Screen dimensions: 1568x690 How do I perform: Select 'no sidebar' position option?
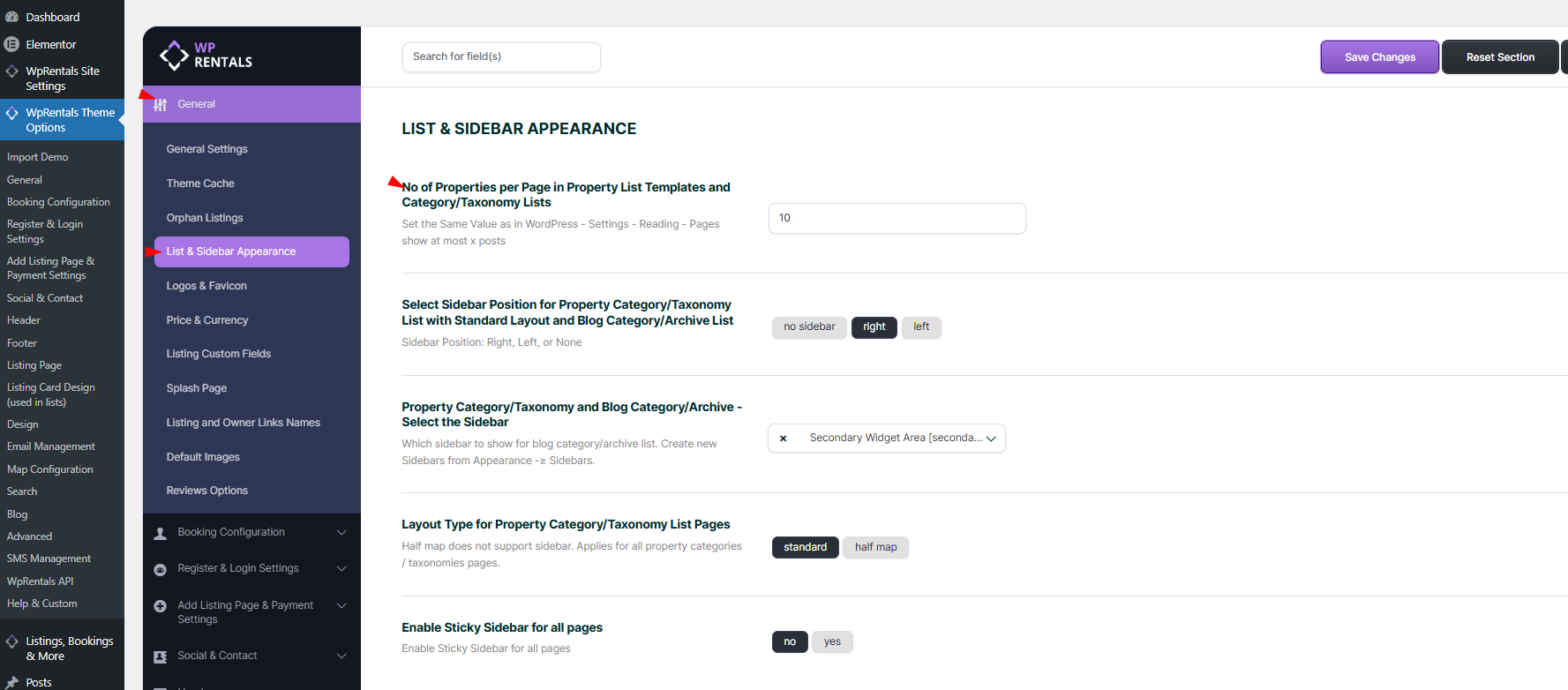809,327
